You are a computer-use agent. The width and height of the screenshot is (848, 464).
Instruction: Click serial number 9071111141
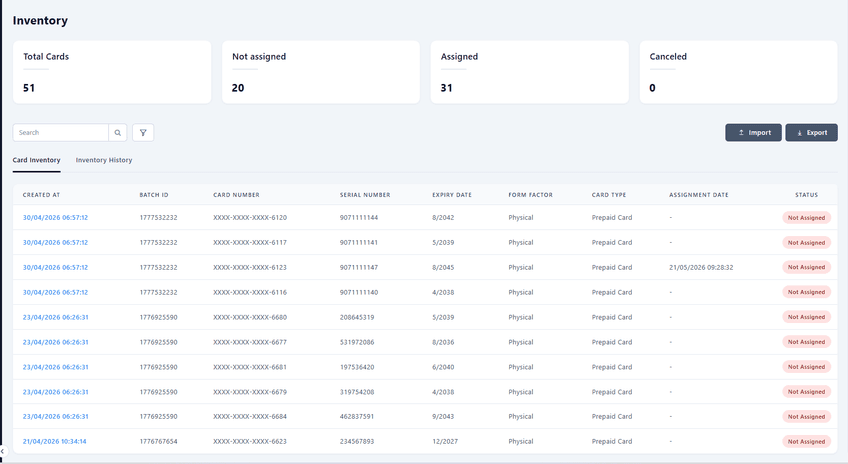(x=359, y=242)
